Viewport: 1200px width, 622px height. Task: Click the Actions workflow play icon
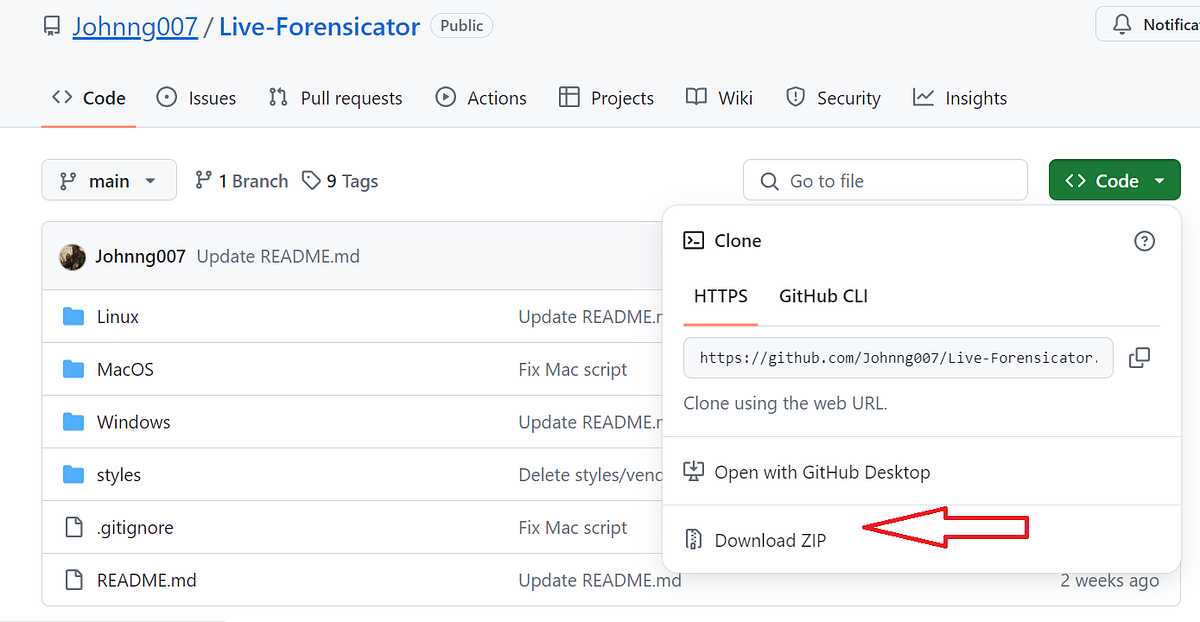(446, 97)
